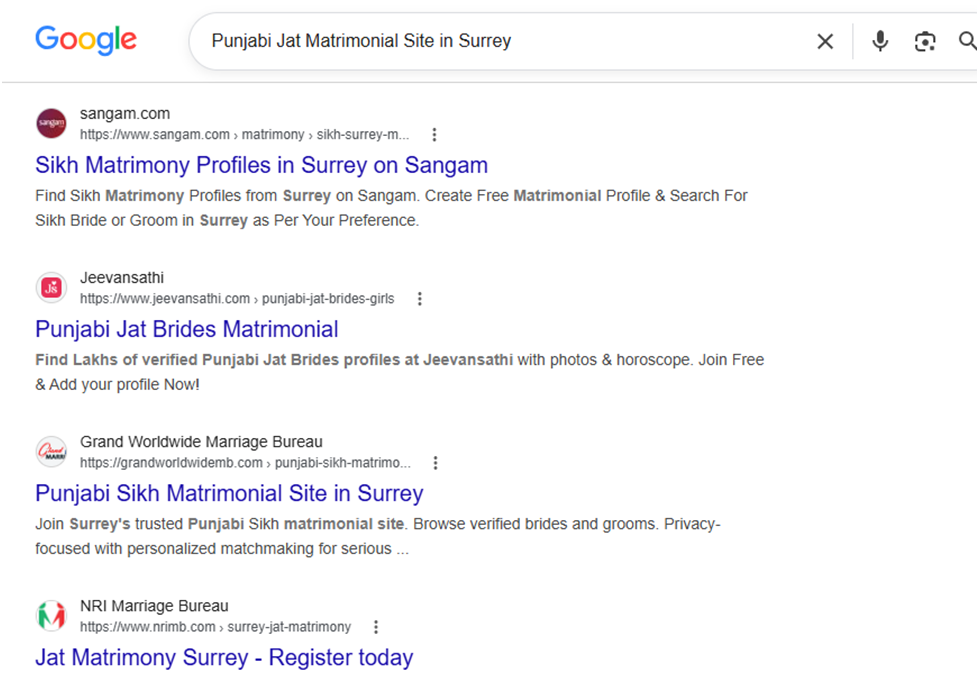The image size is (979, 674).
Task: Click the jeevansathi.com punjabi-jat-brides-girls URL
Action: point(237,299)
